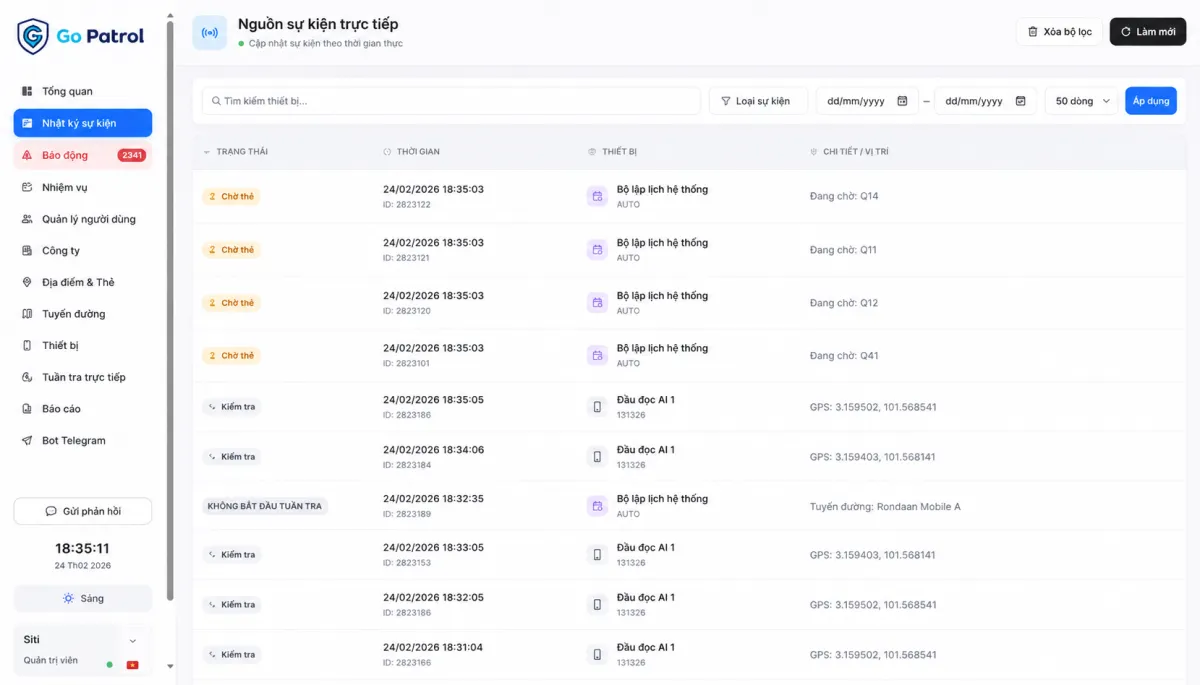Click Kiểm tra badge in 18:31:04 row
Screen dimensions: 1200x685
click(231, 655)
